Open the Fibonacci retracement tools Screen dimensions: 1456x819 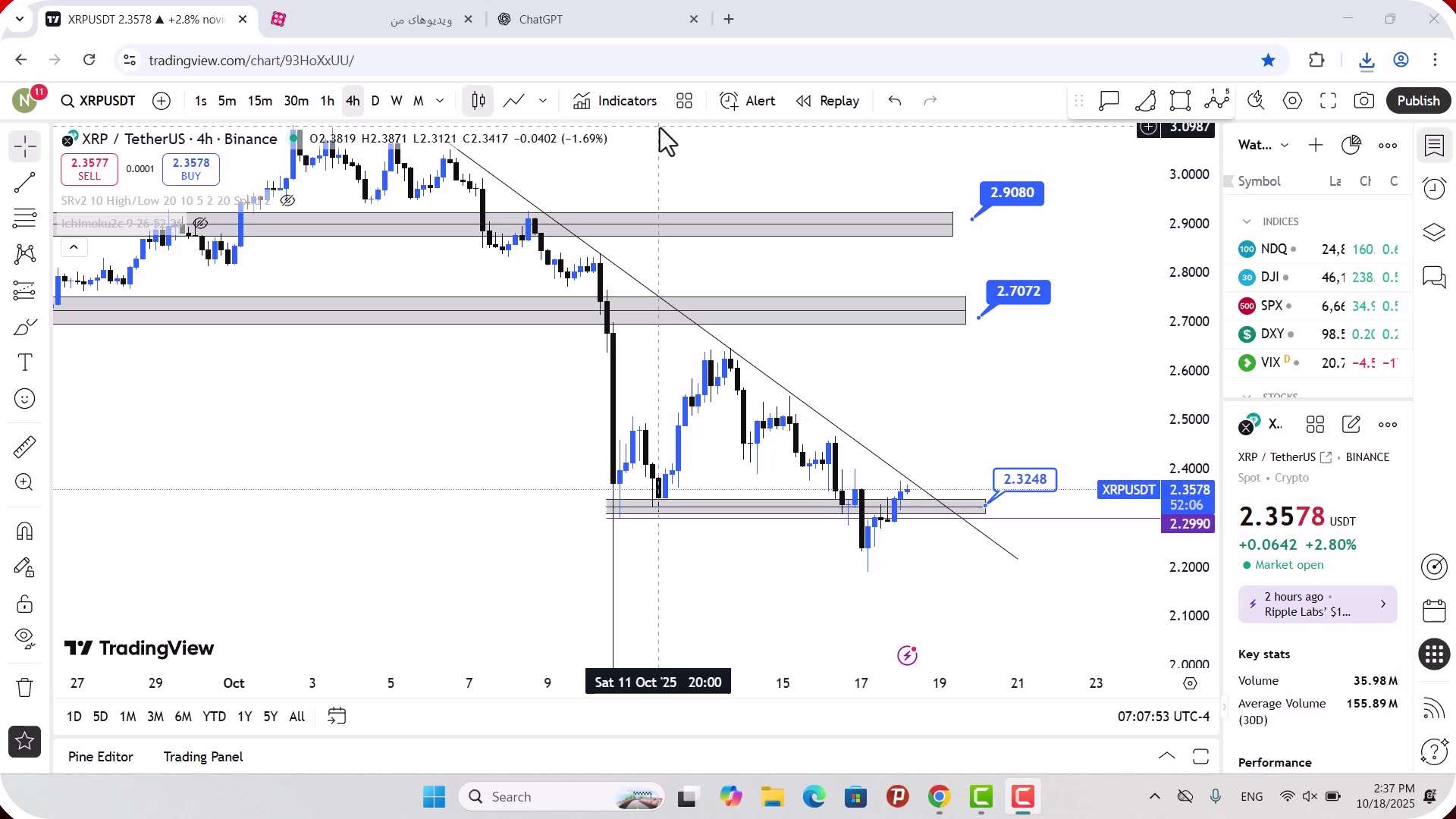coord(24,218)
